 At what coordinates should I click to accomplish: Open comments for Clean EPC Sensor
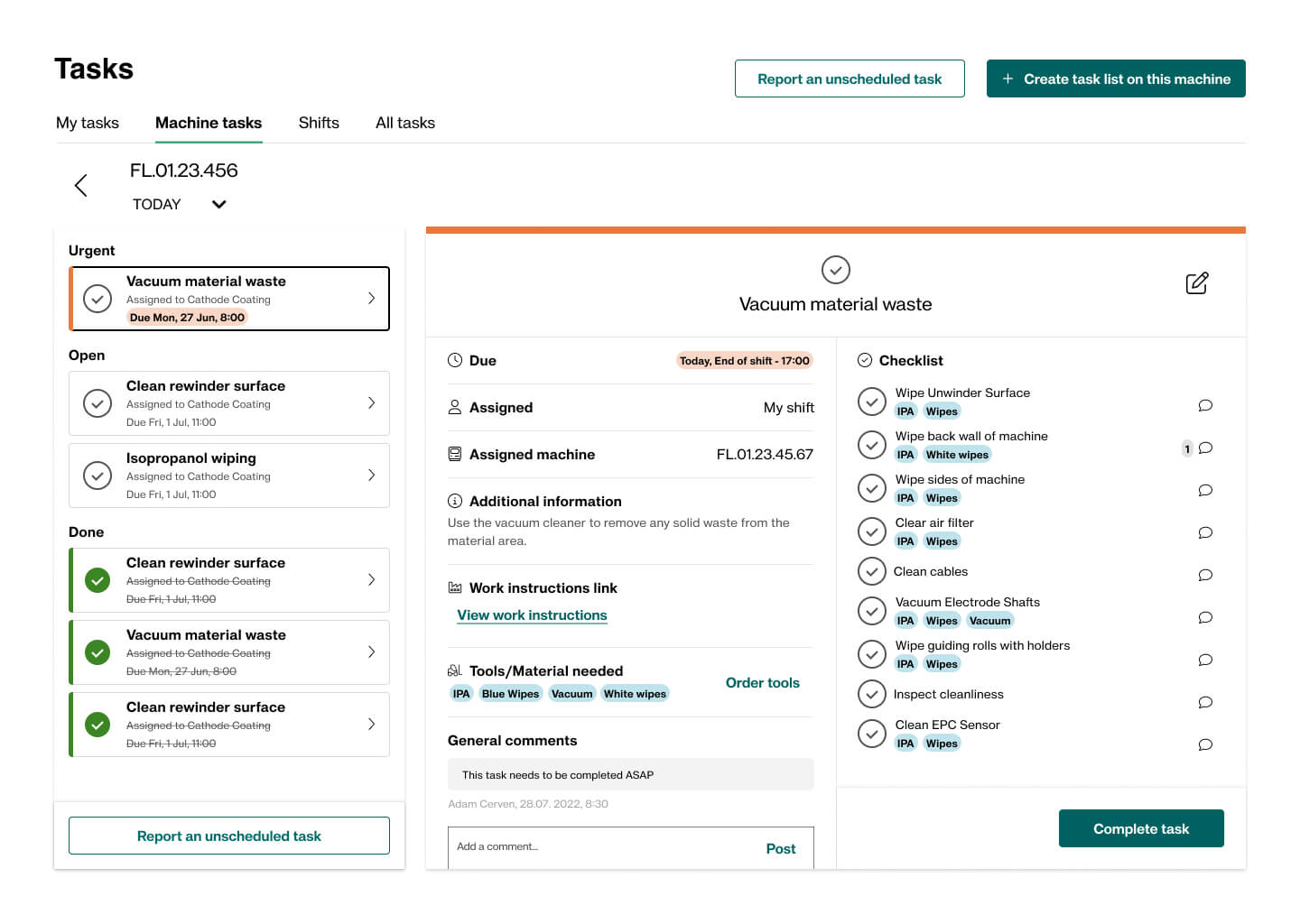[x=1204, y=744]
